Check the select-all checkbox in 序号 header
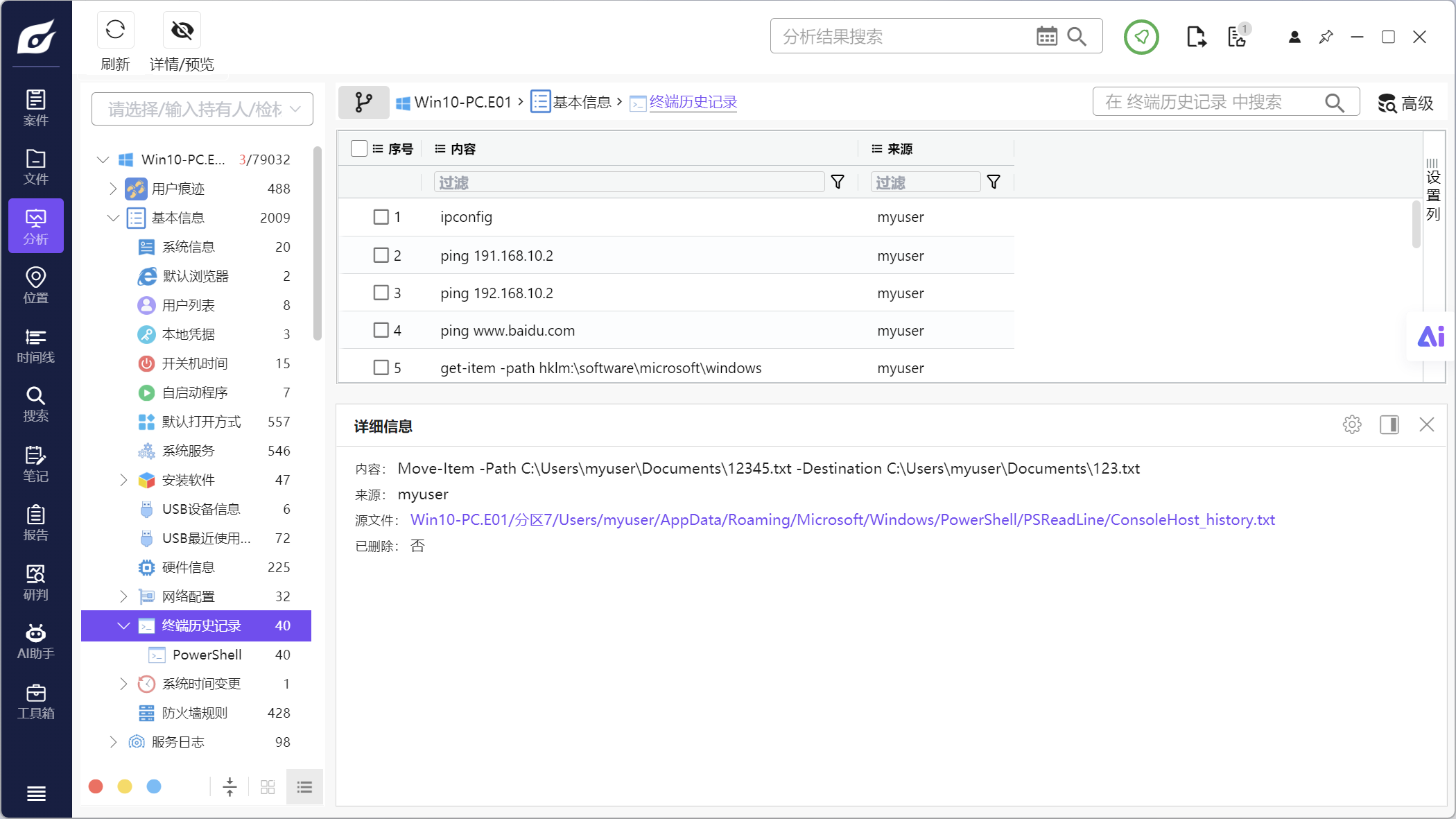Image resolution: width=1456 pixels, height=819 pixels. (x=358, y=148)
